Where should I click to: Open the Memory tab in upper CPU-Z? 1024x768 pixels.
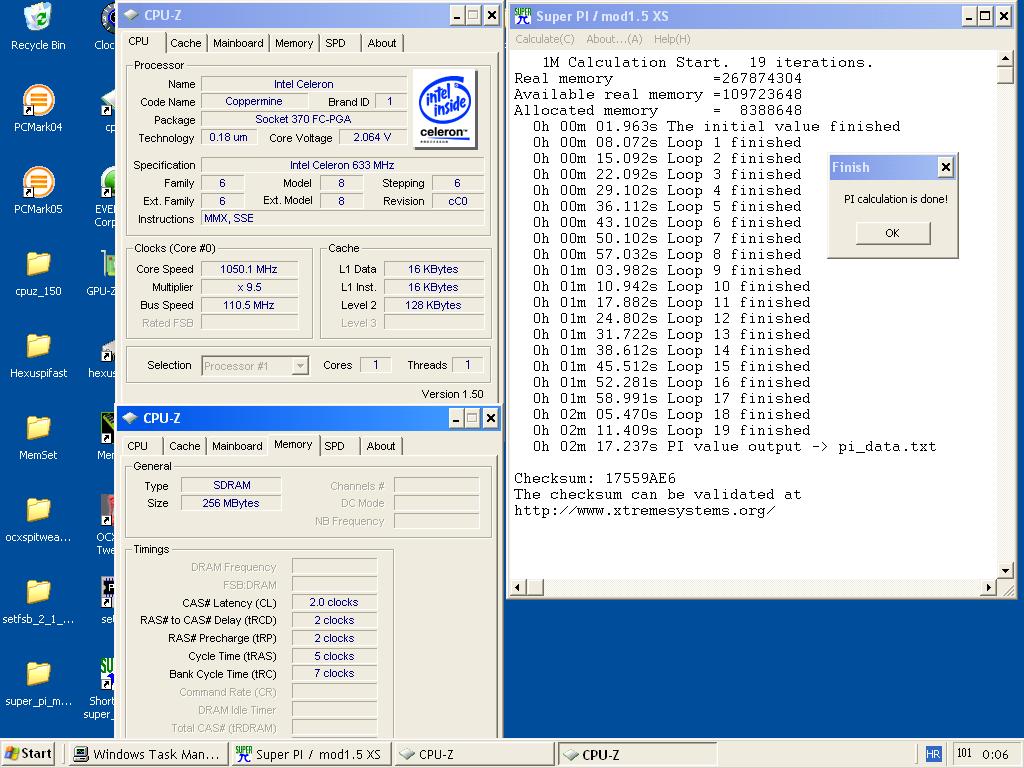(294, 43)
